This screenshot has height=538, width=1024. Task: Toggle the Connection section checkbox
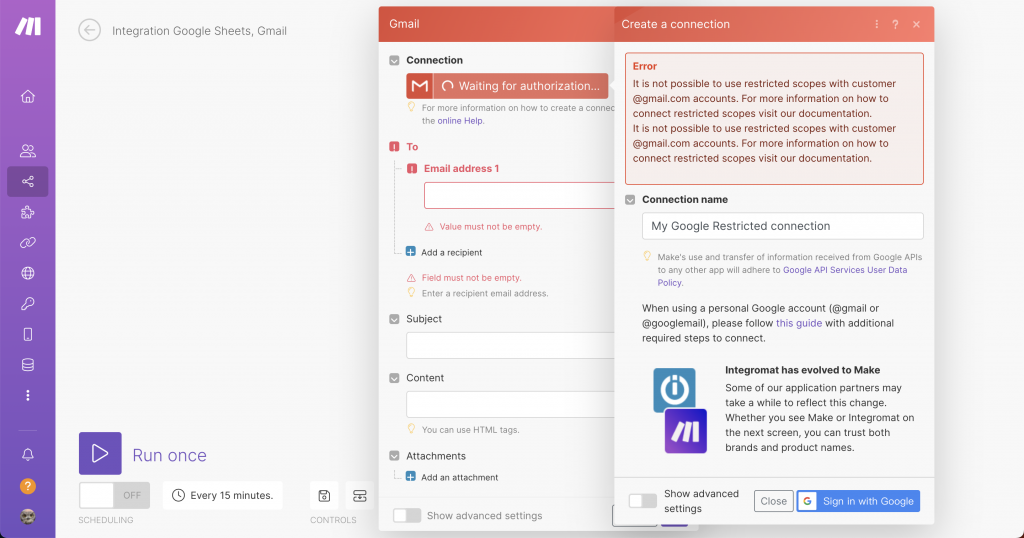[x=394, y=60]
